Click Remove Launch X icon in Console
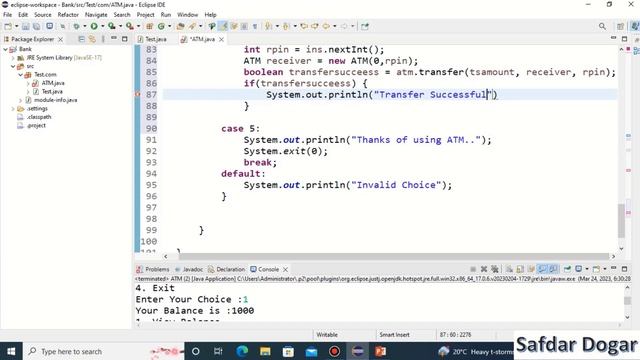This screenshot has height=360, width=640. (484, 269)
